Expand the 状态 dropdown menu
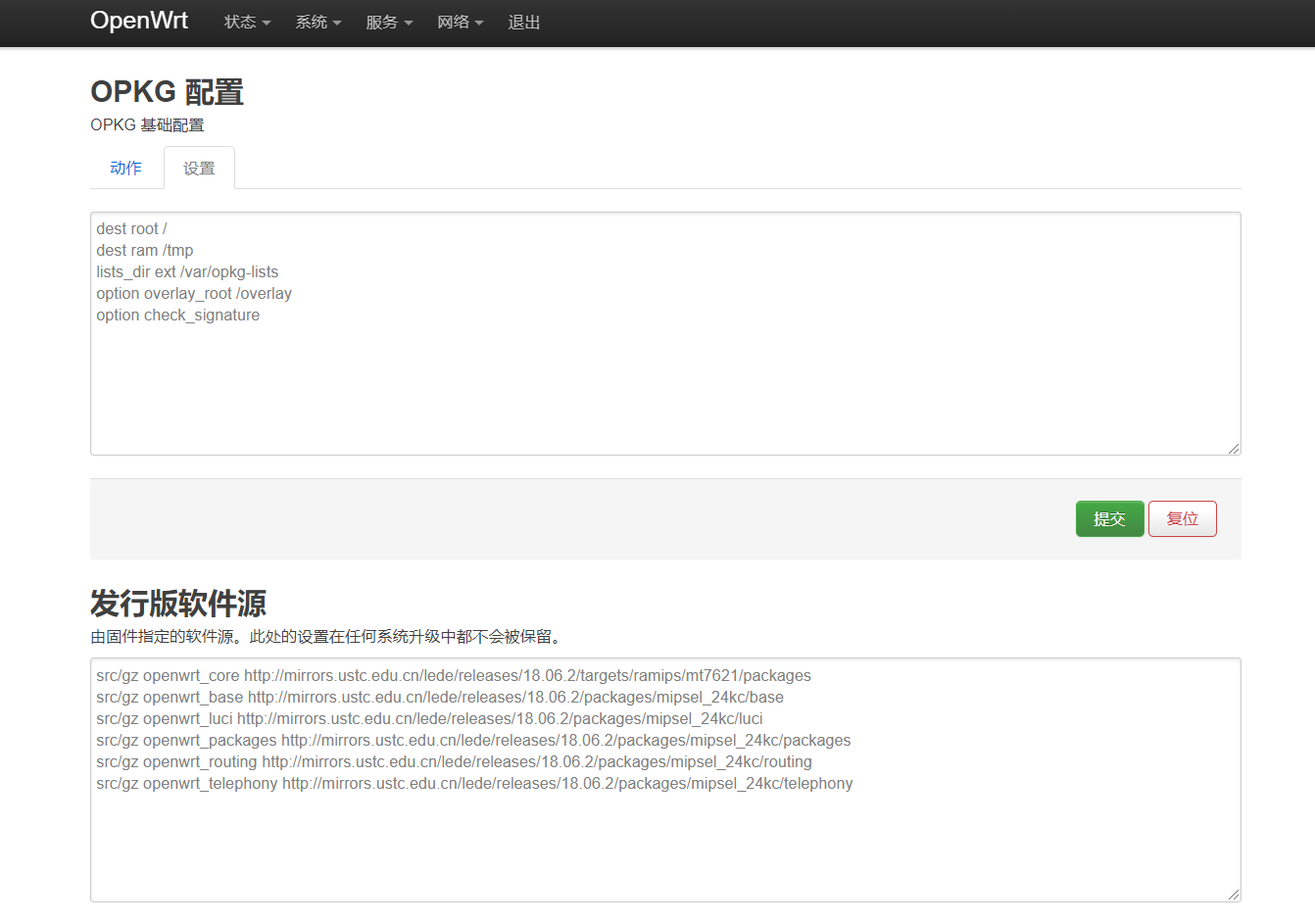The width and height of the screenshot is (1315, 924). [247, 23]
